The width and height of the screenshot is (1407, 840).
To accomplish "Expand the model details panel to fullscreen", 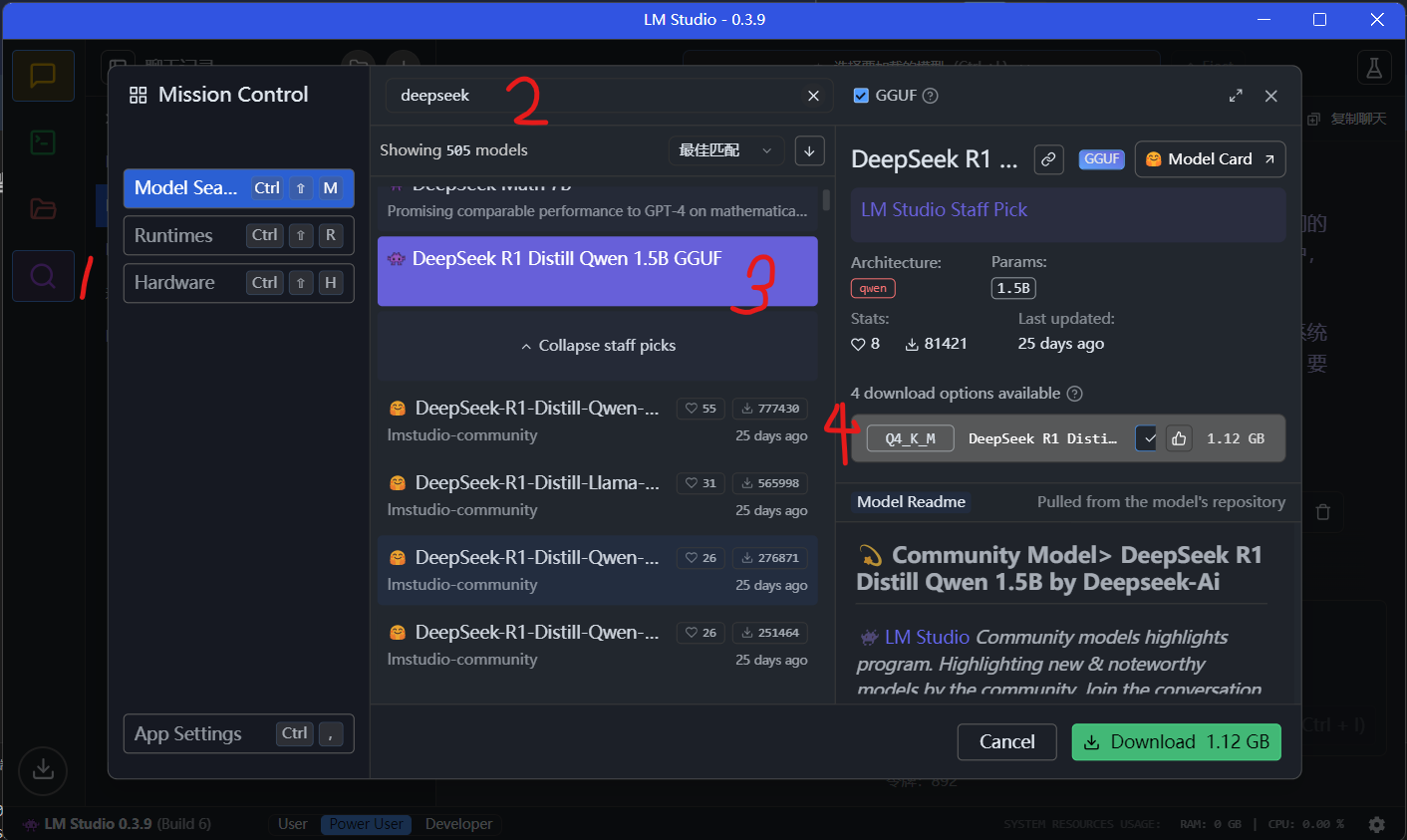I will click(x=1236, y=96).
